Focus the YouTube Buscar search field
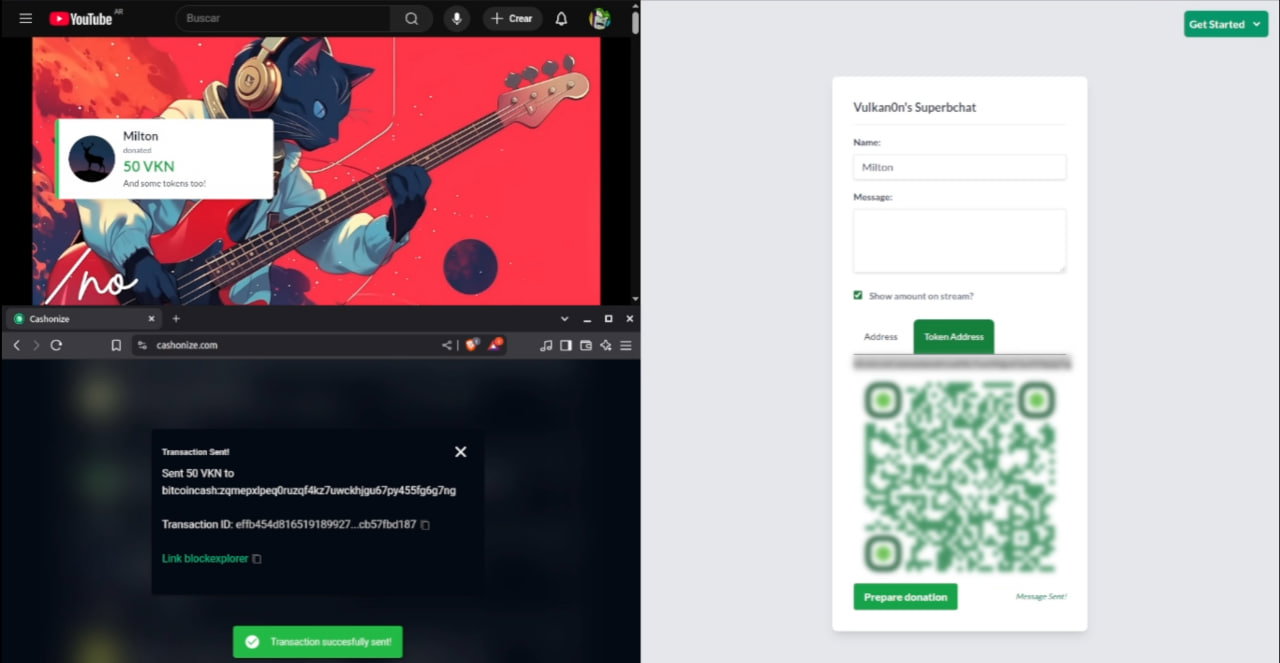 coord(283,18)
